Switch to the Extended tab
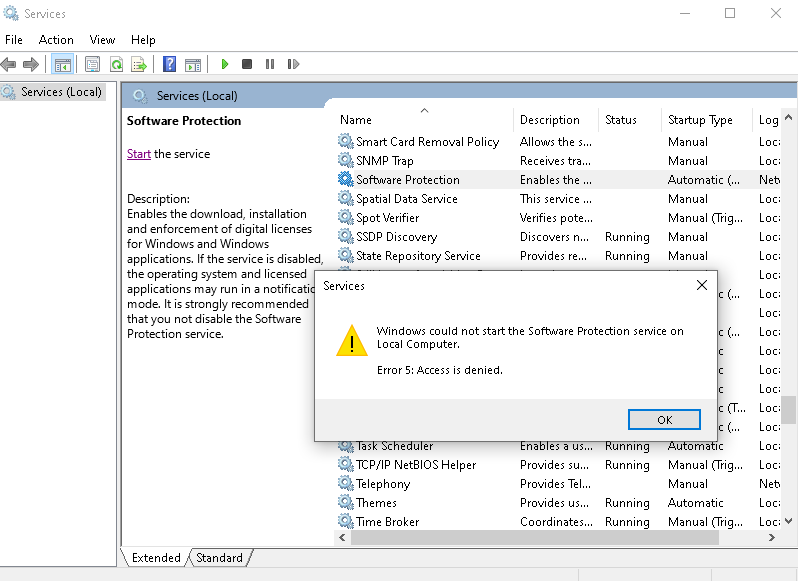798x581 pixels. [156, 558]
